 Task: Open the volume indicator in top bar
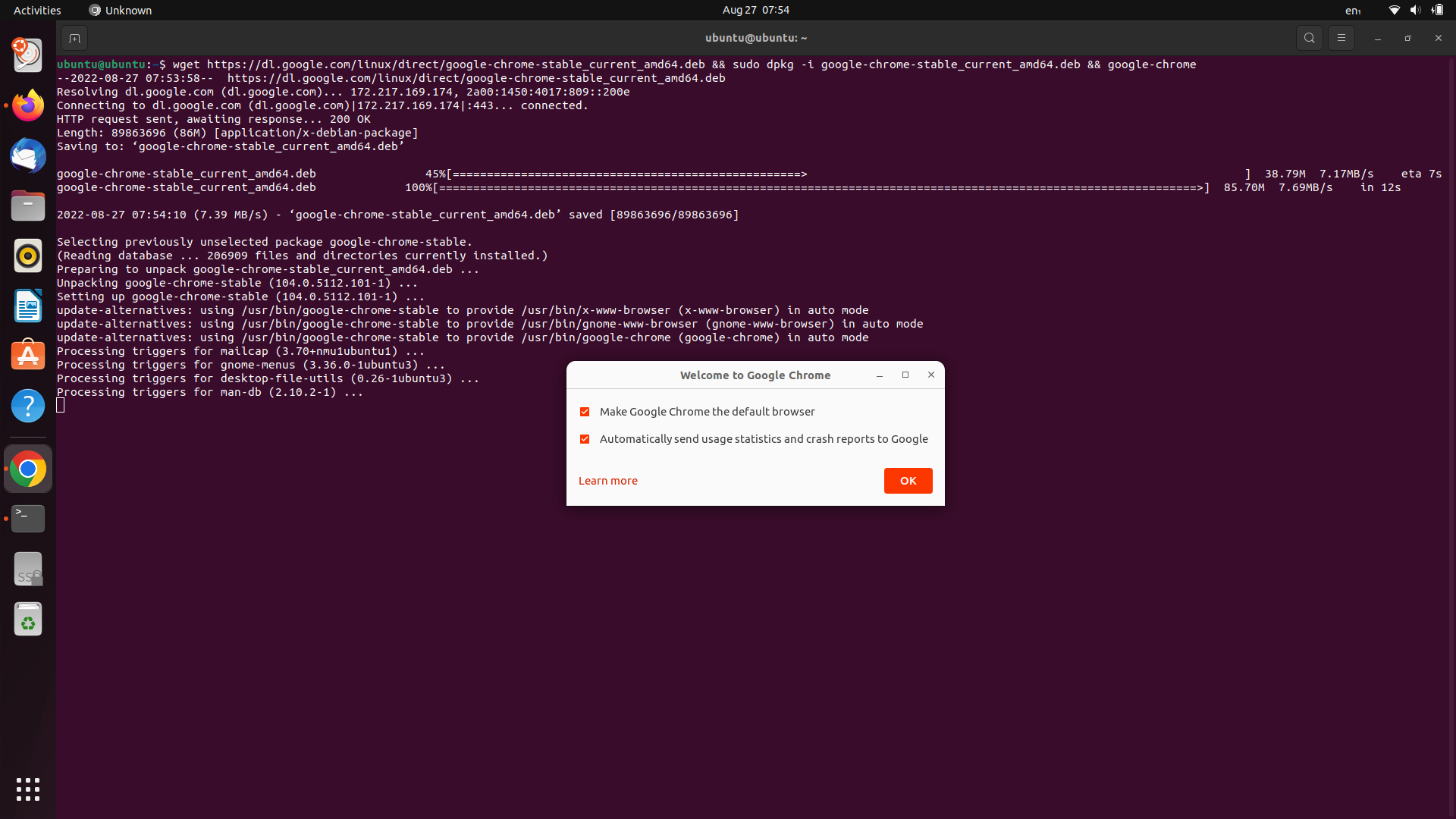pos(1415,10)
